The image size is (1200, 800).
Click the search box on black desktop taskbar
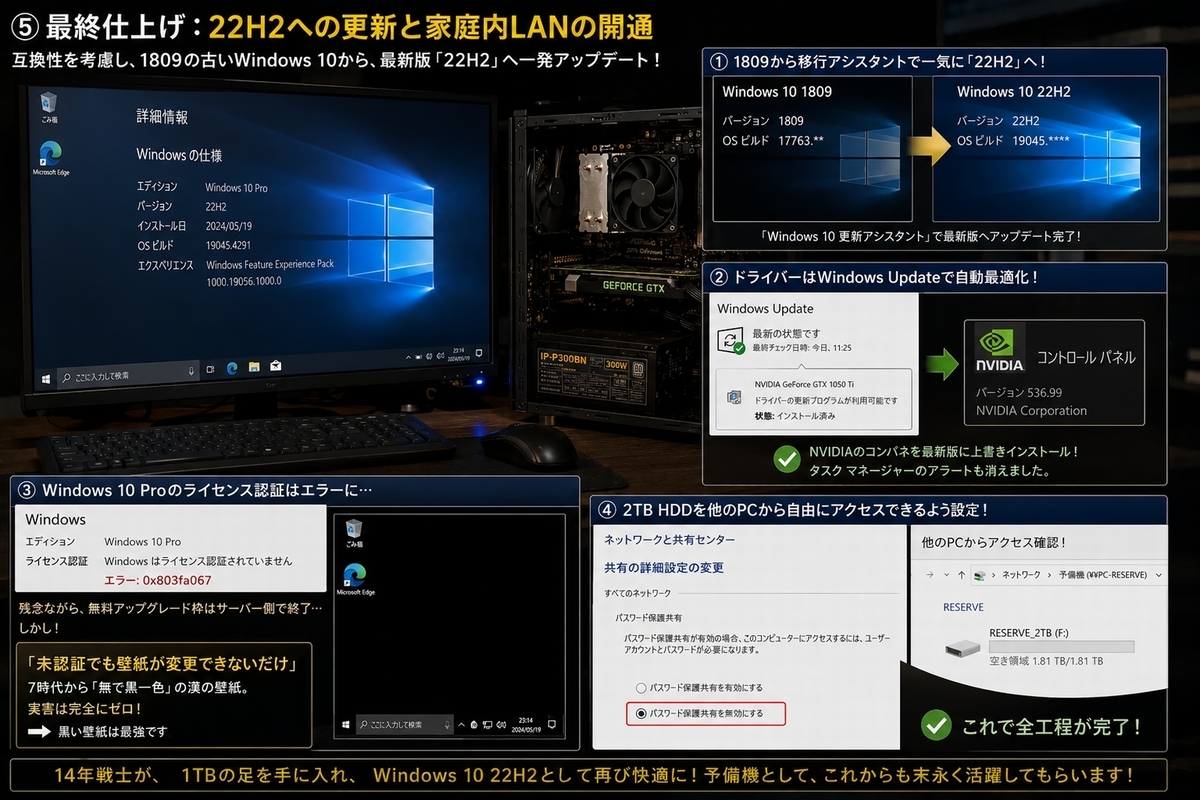click(x=405, y=725)
